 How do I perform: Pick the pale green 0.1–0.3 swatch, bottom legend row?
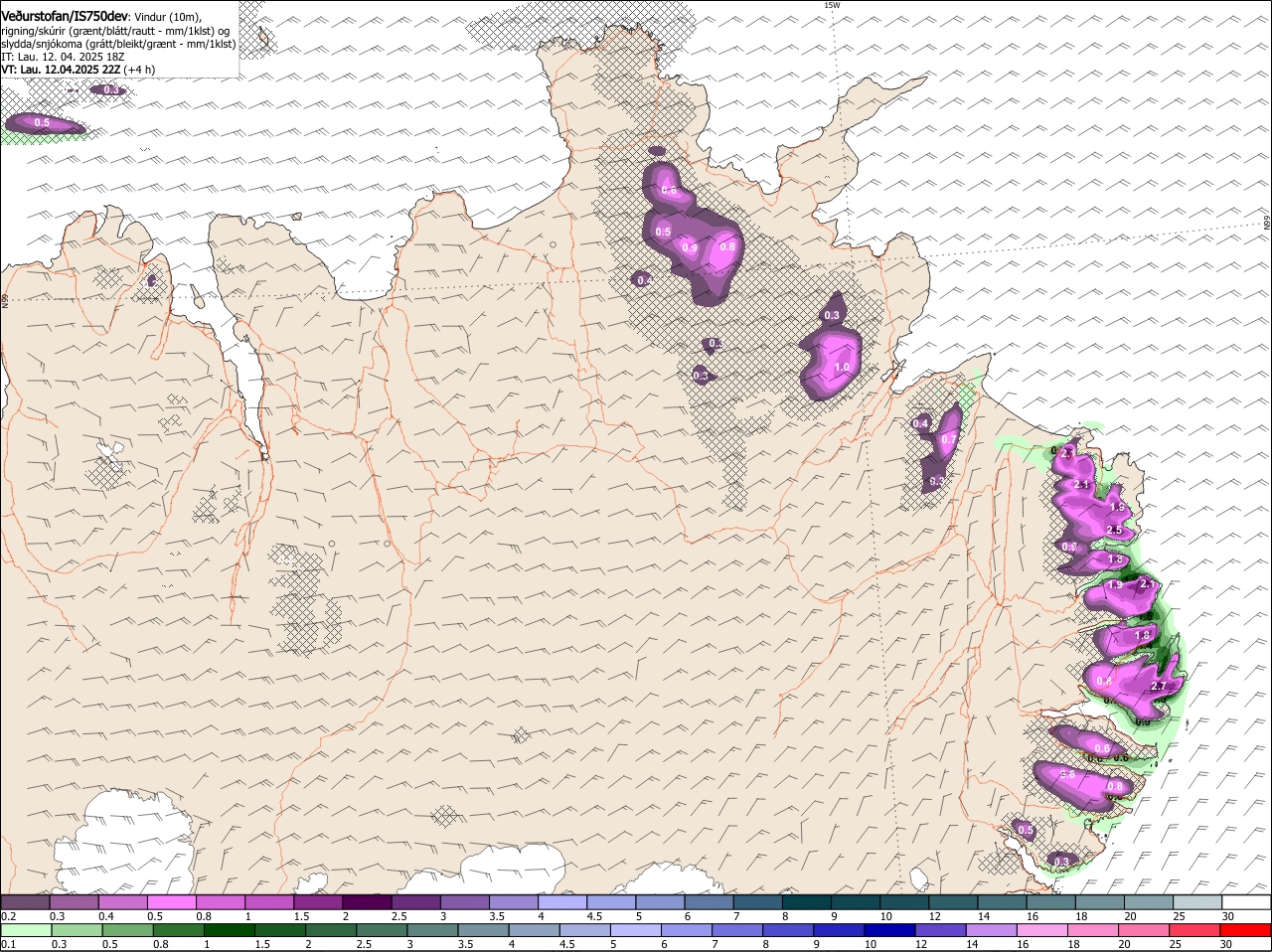click(x=26, y=931)
